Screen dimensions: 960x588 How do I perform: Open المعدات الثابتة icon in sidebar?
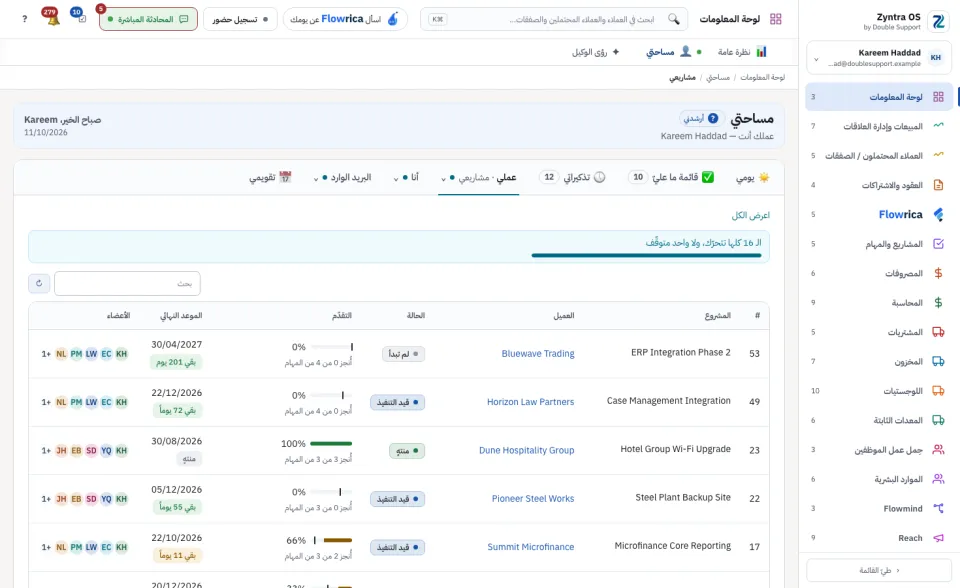click(938, 420)
